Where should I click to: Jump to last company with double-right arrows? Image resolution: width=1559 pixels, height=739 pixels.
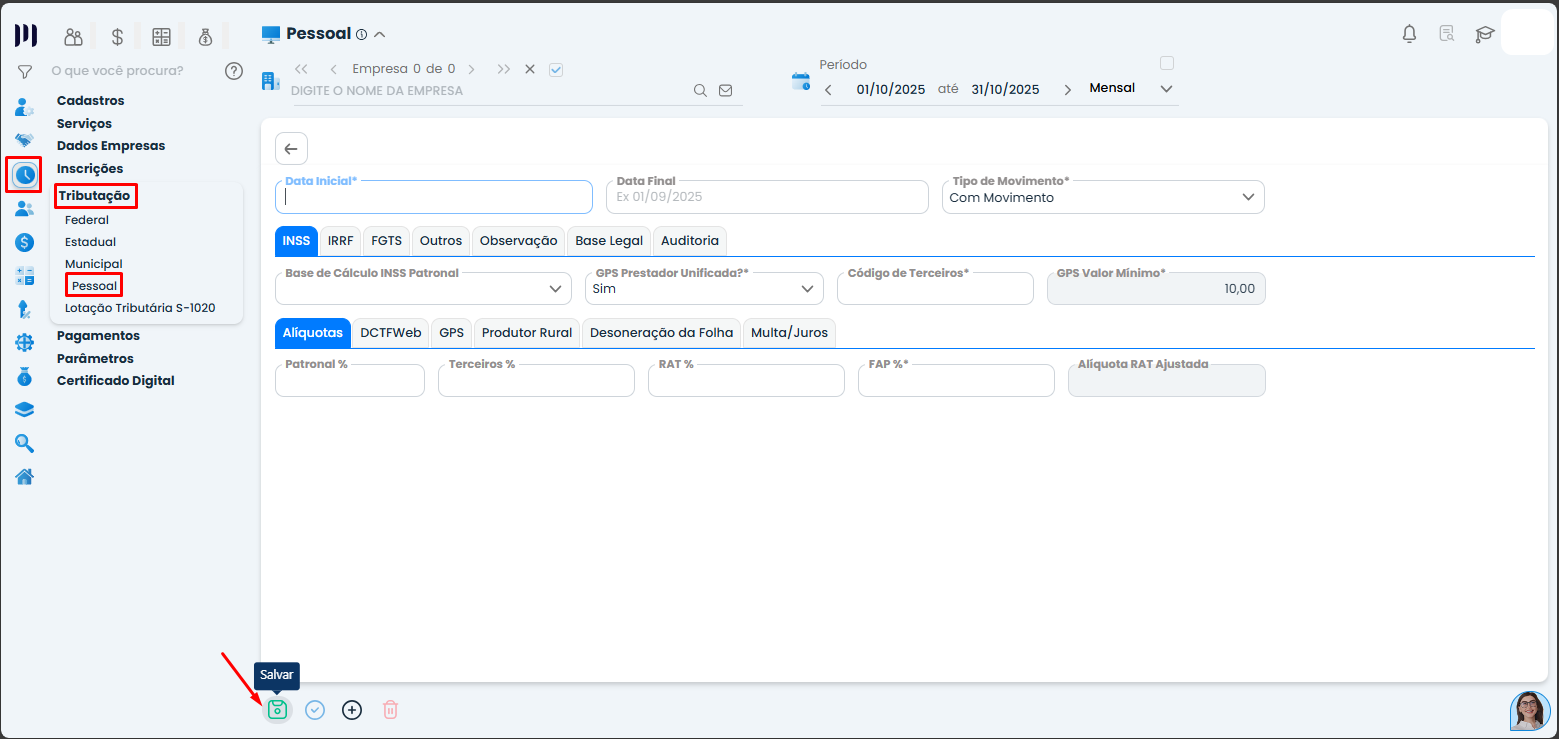(x=503, y=69)
